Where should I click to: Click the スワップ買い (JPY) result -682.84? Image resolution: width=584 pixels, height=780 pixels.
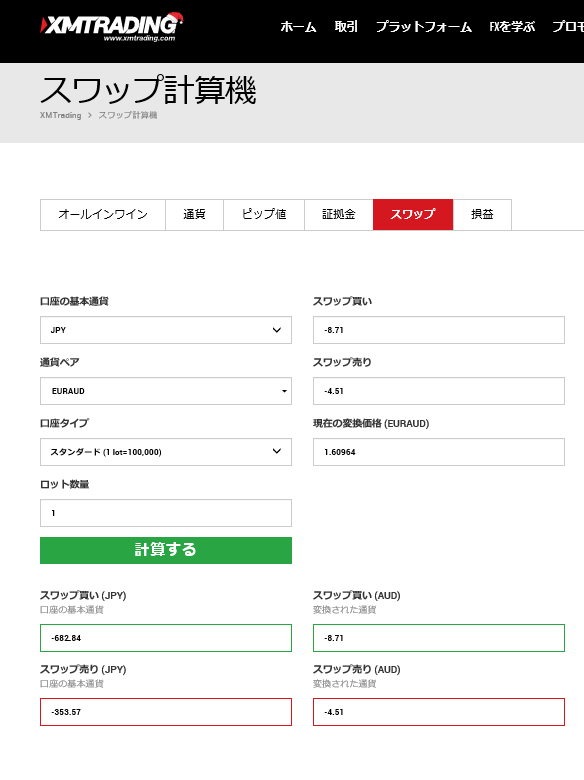click(x=166, y=638)
